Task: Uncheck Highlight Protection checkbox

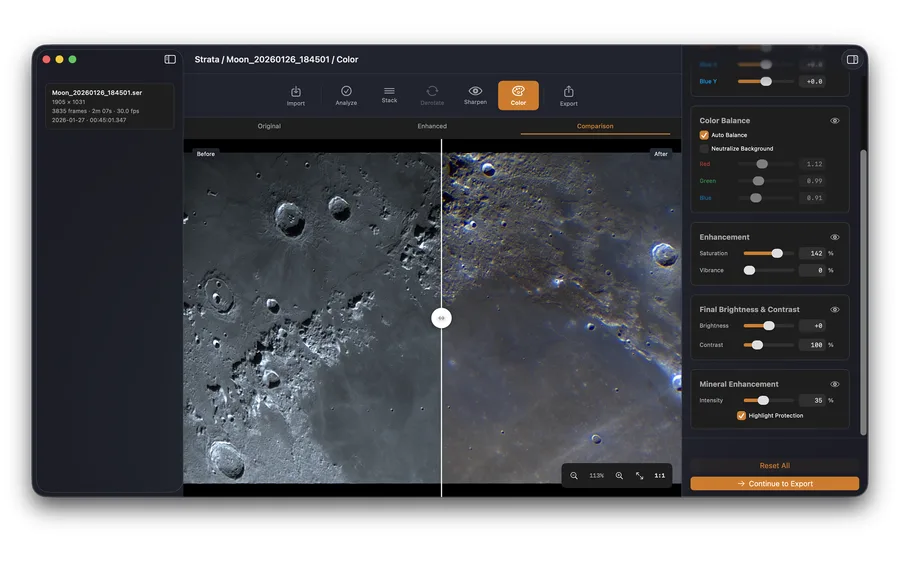Action: pos(741,416)
